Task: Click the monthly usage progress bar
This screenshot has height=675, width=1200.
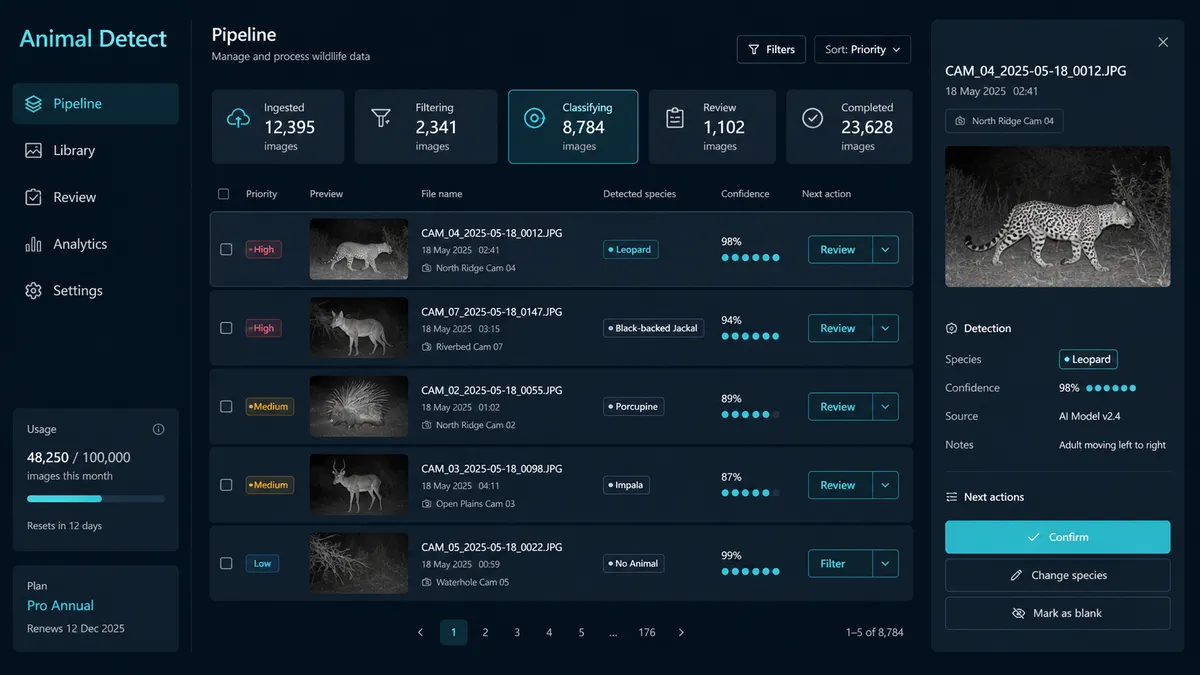Action: coord(96,498)
